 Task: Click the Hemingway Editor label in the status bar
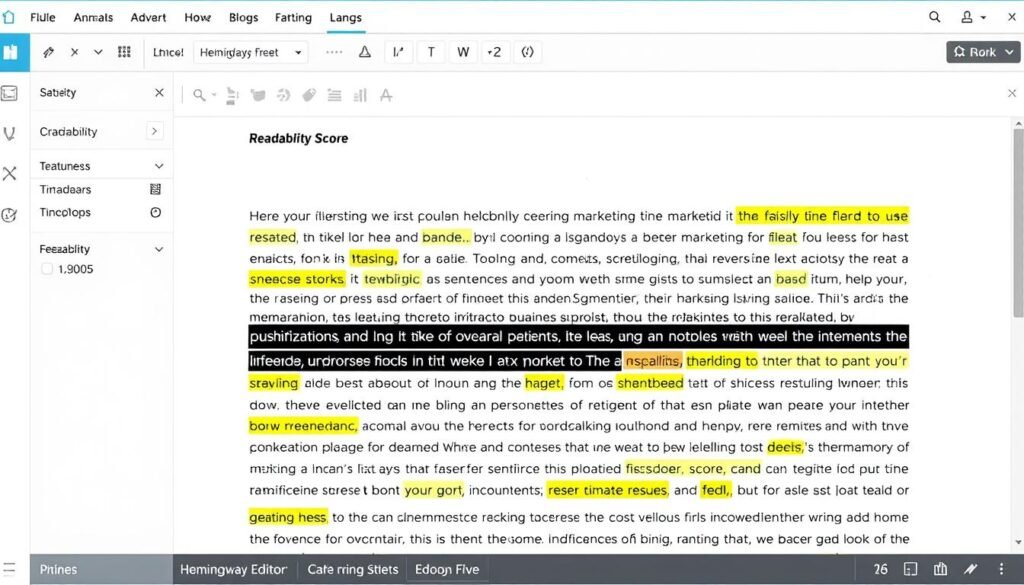[x=233, y=568]
